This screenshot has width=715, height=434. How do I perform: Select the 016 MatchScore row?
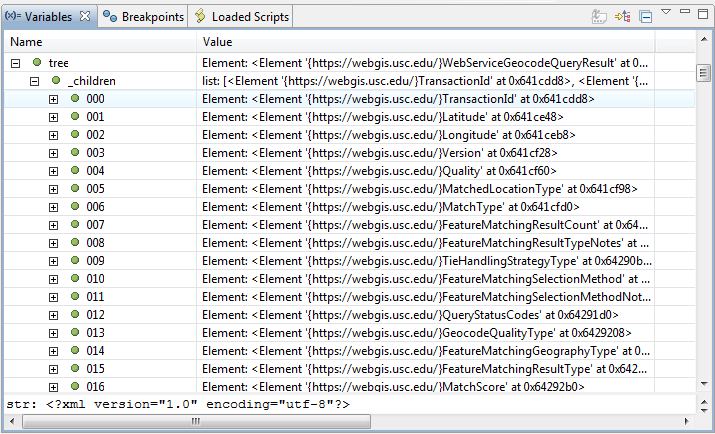point(349,387)
